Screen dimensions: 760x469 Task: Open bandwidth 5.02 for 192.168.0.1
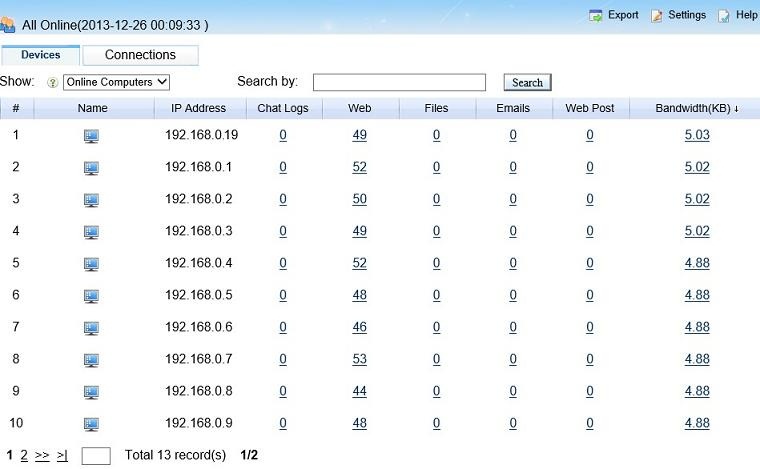click(697, 167)
